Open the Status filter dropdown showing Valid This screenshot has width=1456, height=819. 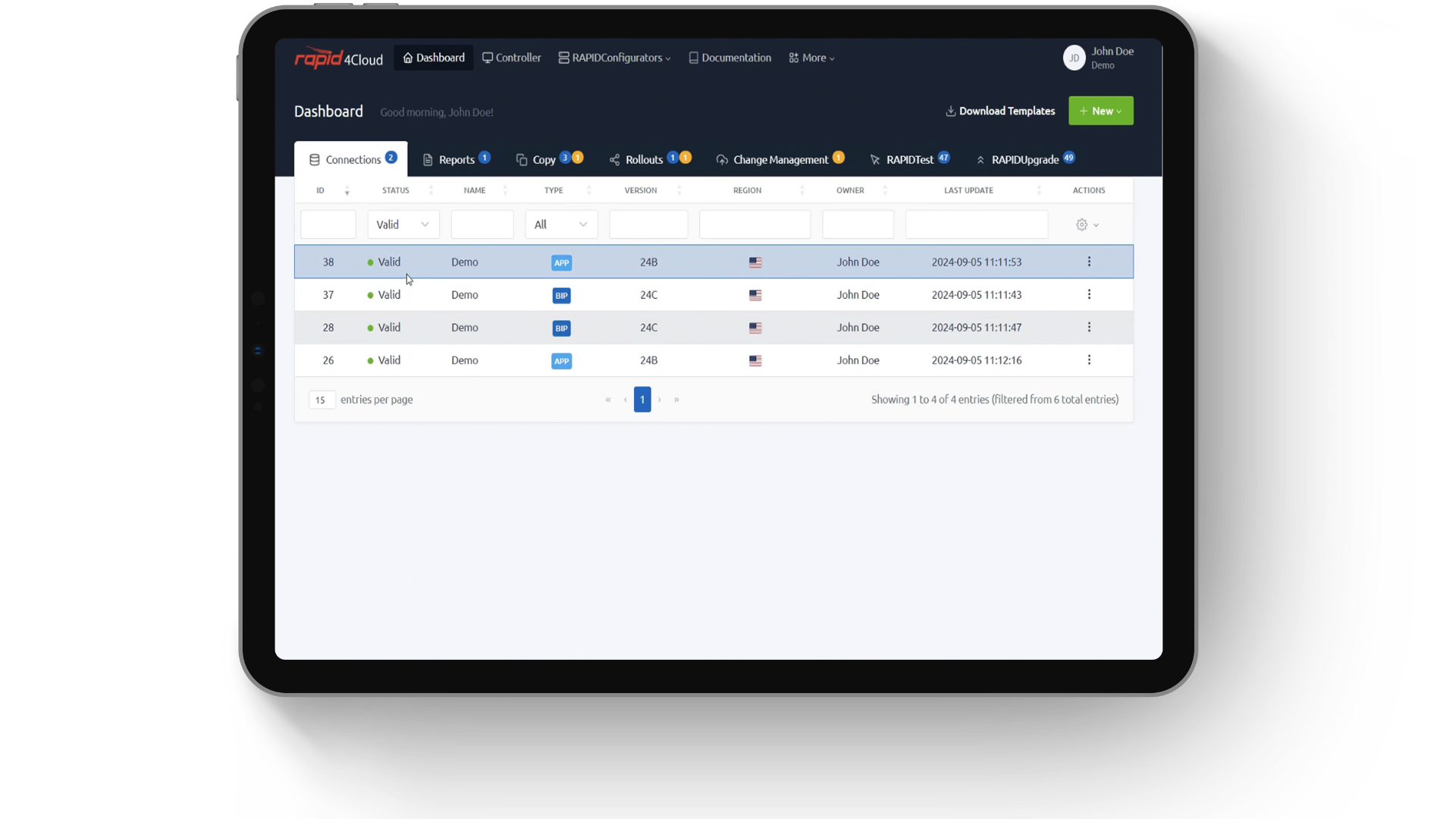[x=403, y=224]
